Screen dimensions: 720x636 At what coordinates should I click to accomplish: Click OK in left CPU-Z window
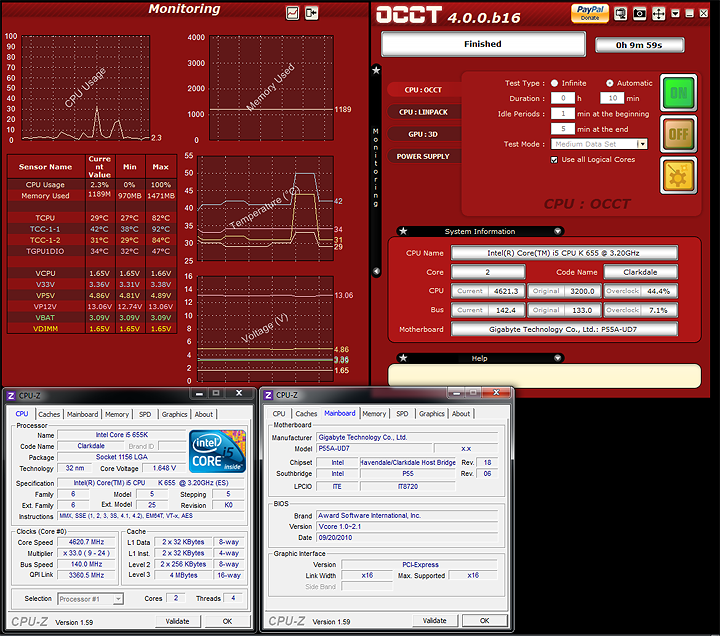(227, 621)
